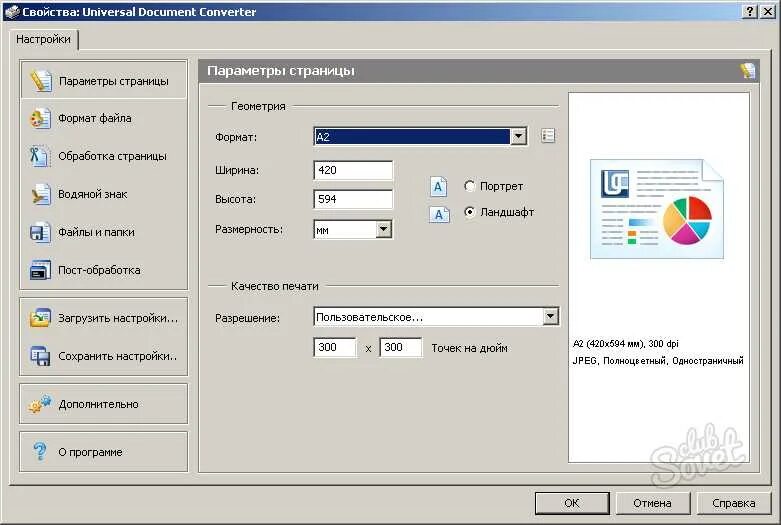Open the О программе button

[104, 452]
